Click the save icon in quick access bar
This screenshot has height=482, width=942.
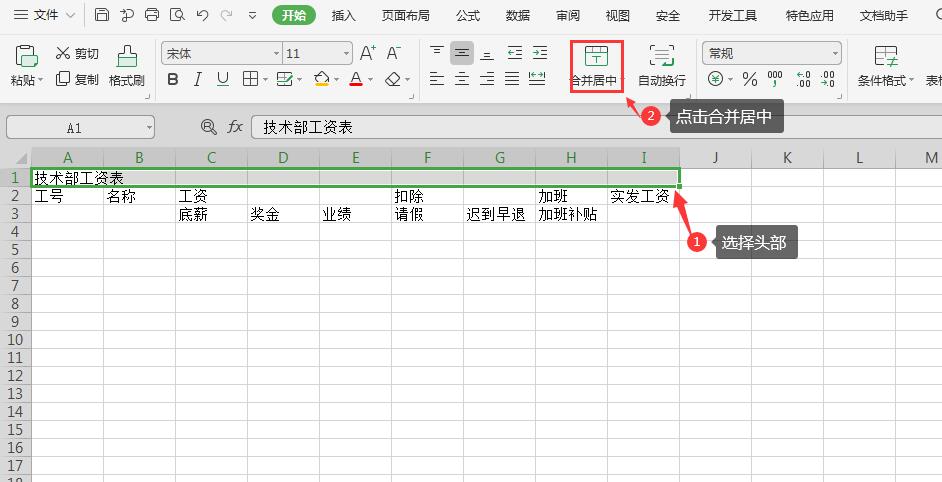coord(102,15)
